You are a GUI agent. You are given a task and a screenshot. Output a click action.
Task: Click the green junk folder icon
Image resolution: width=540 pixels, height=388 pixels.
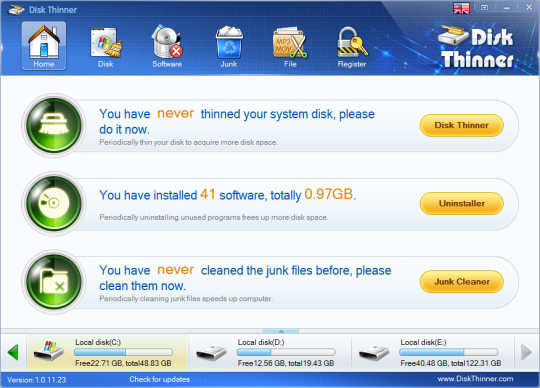[54, 282]
